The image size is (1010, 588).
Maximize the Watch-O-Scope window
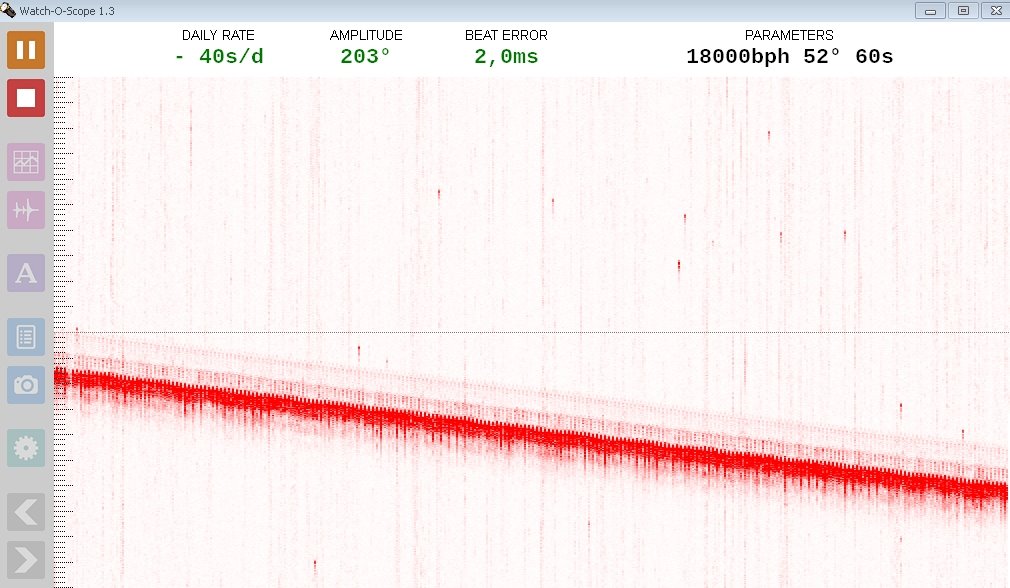click(963, 10)
